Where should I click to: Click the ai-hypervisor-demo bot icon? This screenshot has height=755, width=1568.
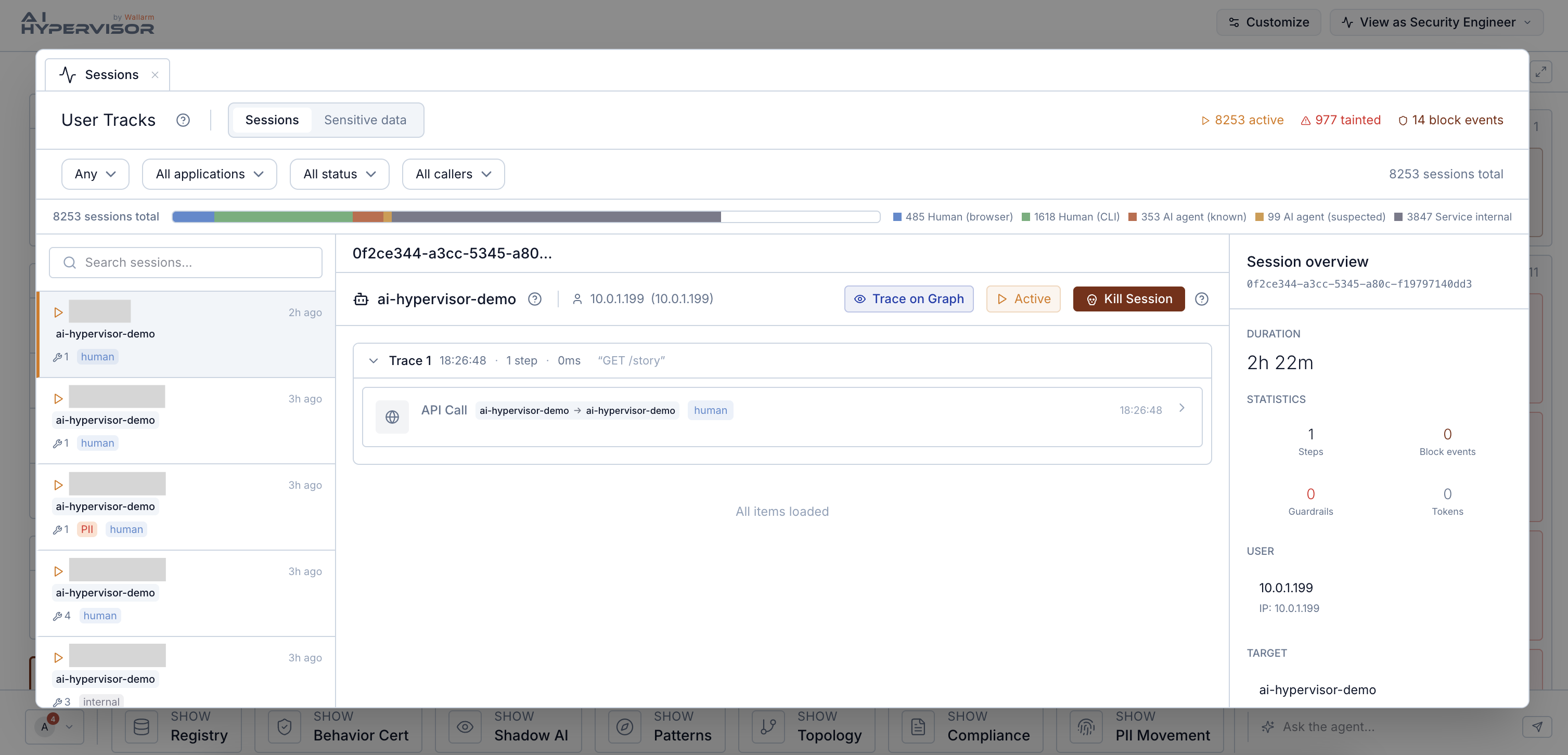361,300
